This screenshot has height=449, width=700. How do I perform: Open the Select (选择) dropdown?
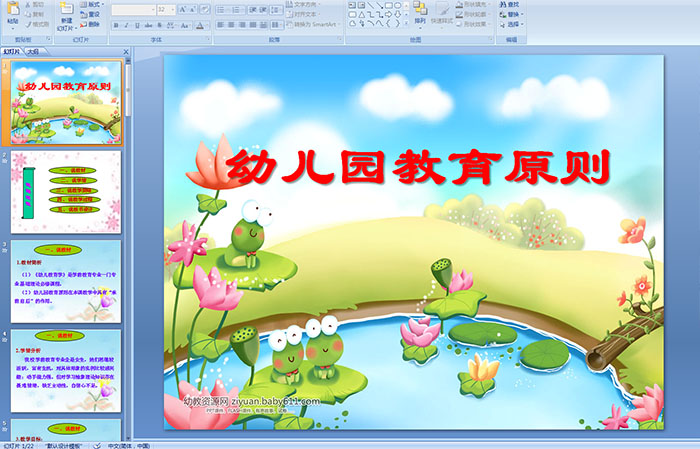pyautogui.click(x=512, y=24)
